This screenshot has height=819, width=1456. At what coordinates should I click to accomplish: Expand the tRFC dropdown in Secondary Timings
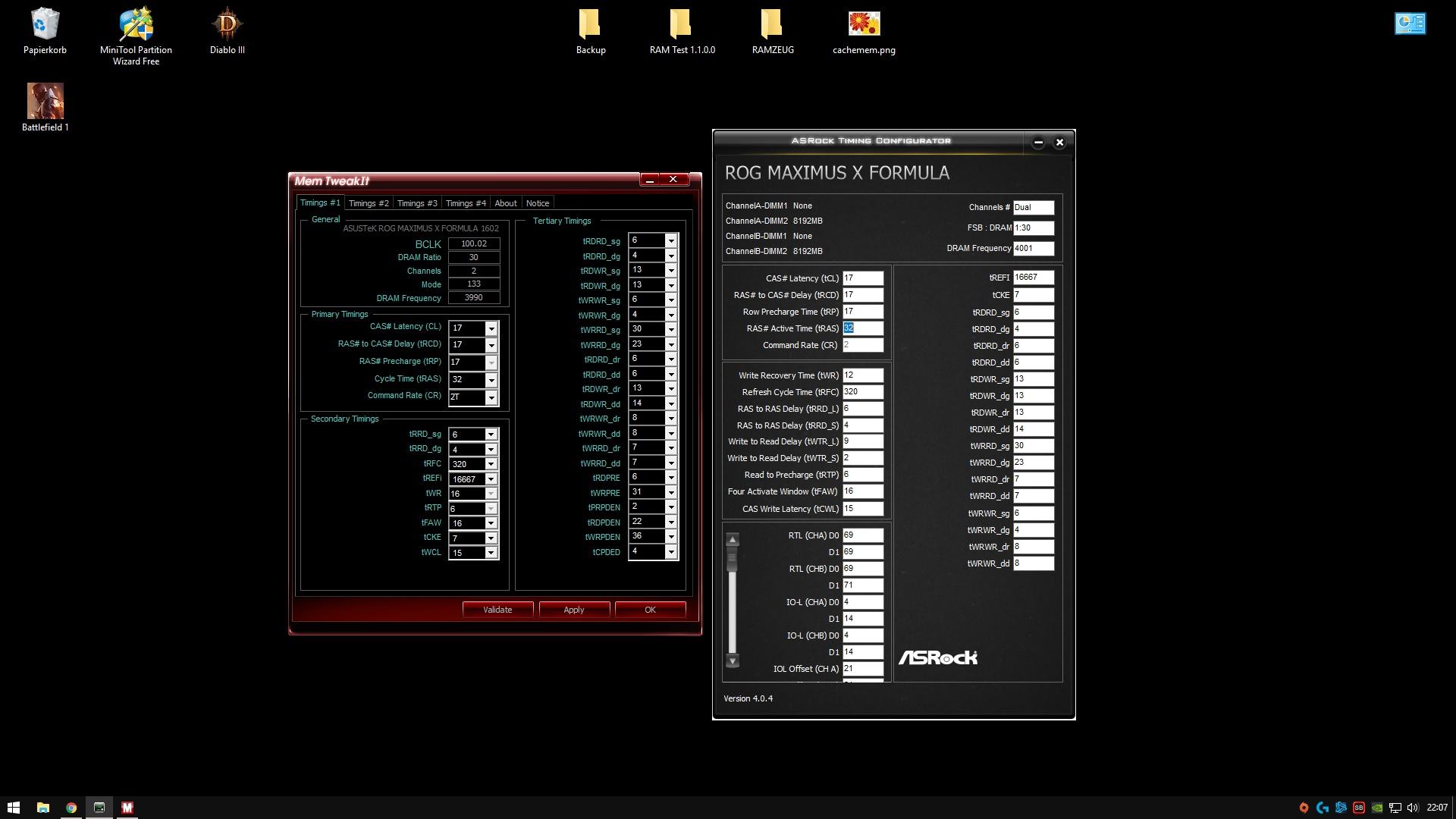(x=491, y=464)
